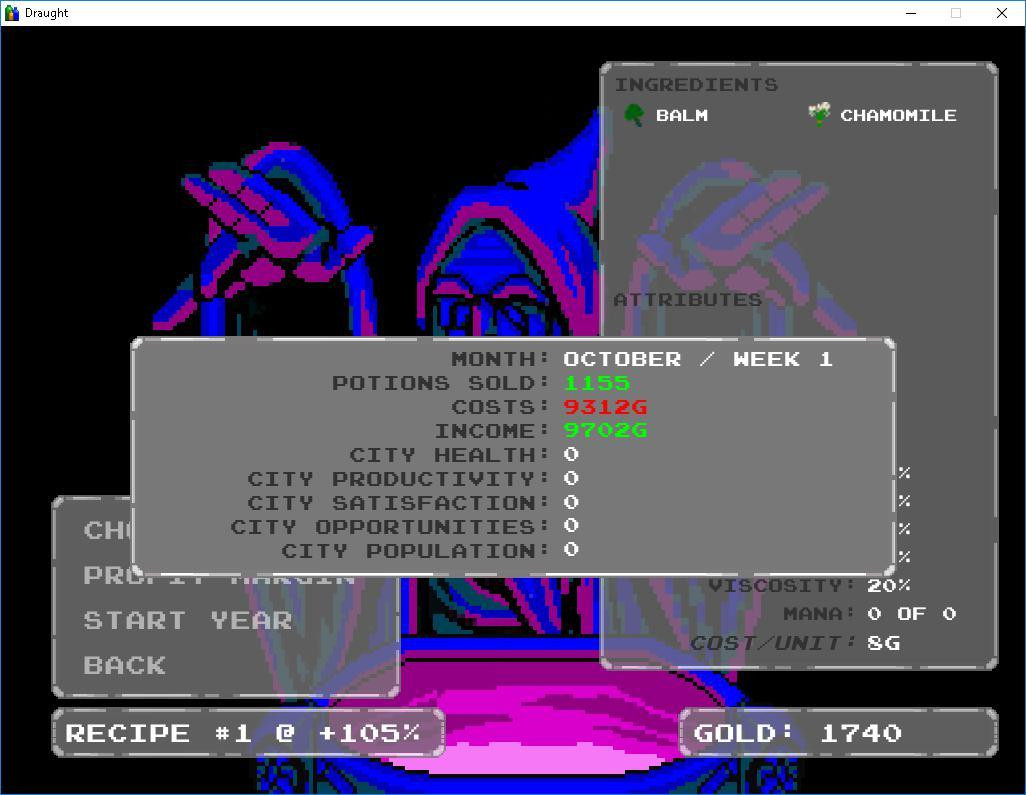Click the potions sold value 1155
1026x795 pixels.
coord(597,383)
